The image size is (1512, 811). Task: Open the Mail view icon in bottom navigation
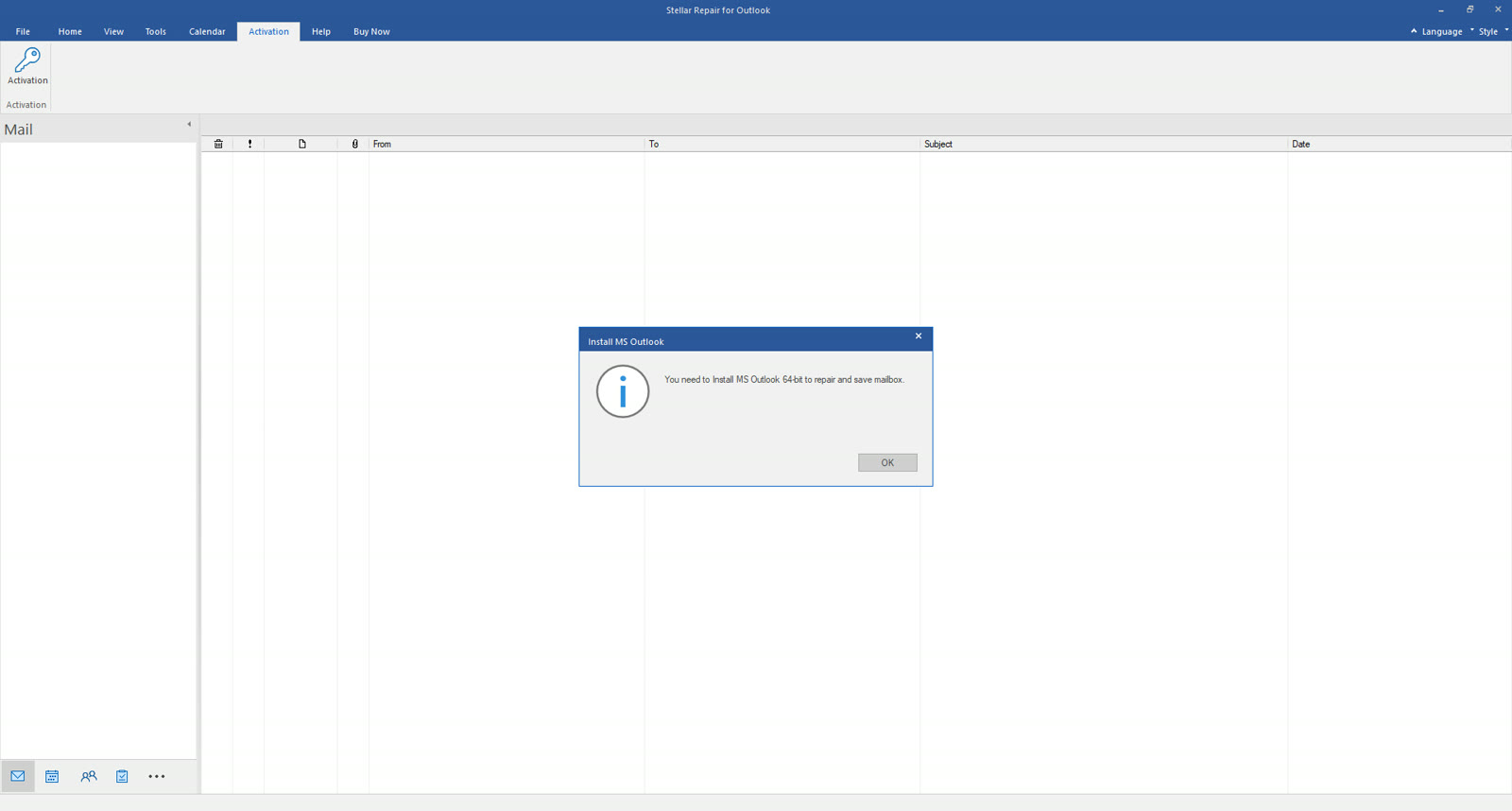[x=18, y=776]
